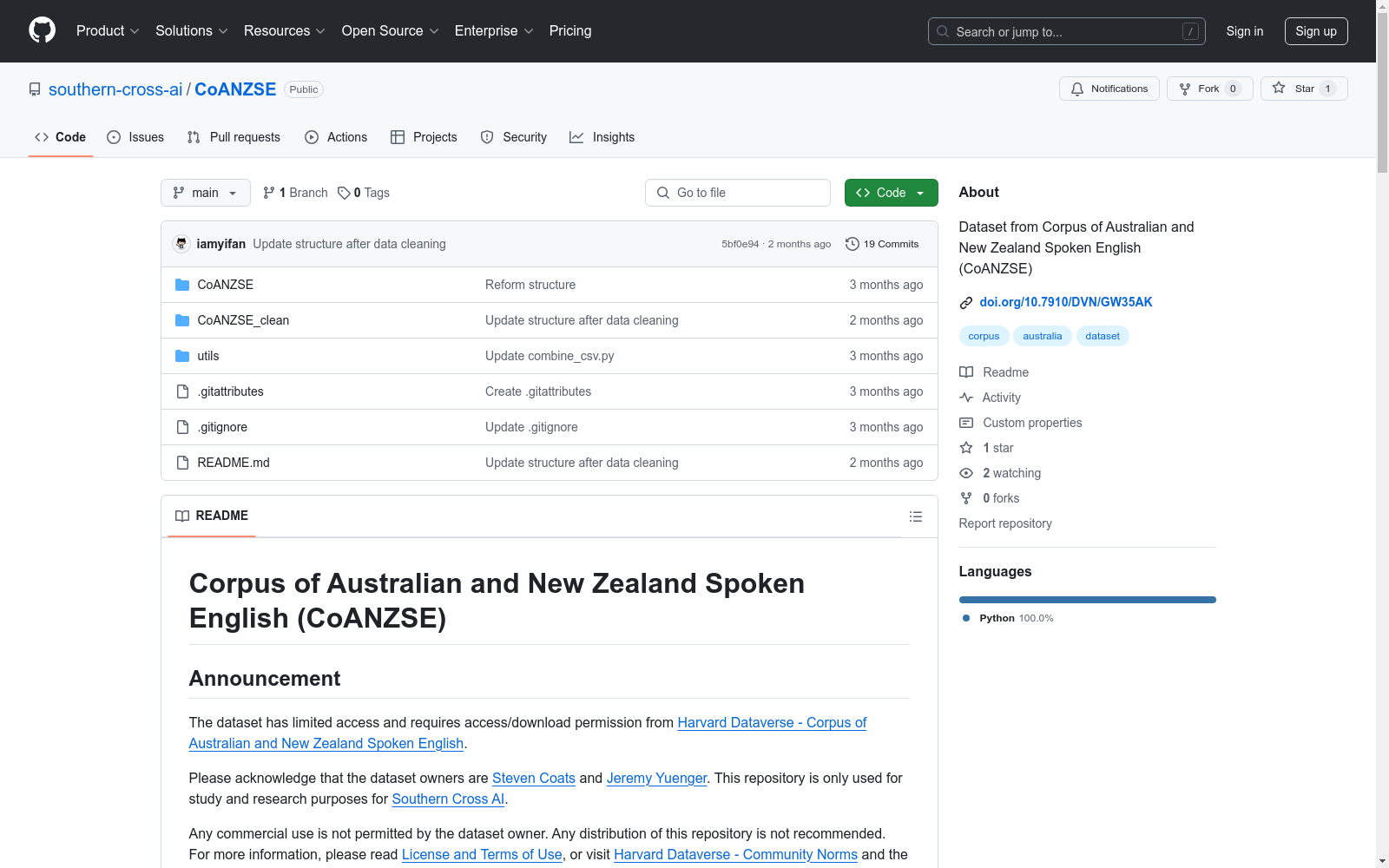
Task: Click the dataset topic tag
Action: pyautogui.click(x=1103, y=336)
